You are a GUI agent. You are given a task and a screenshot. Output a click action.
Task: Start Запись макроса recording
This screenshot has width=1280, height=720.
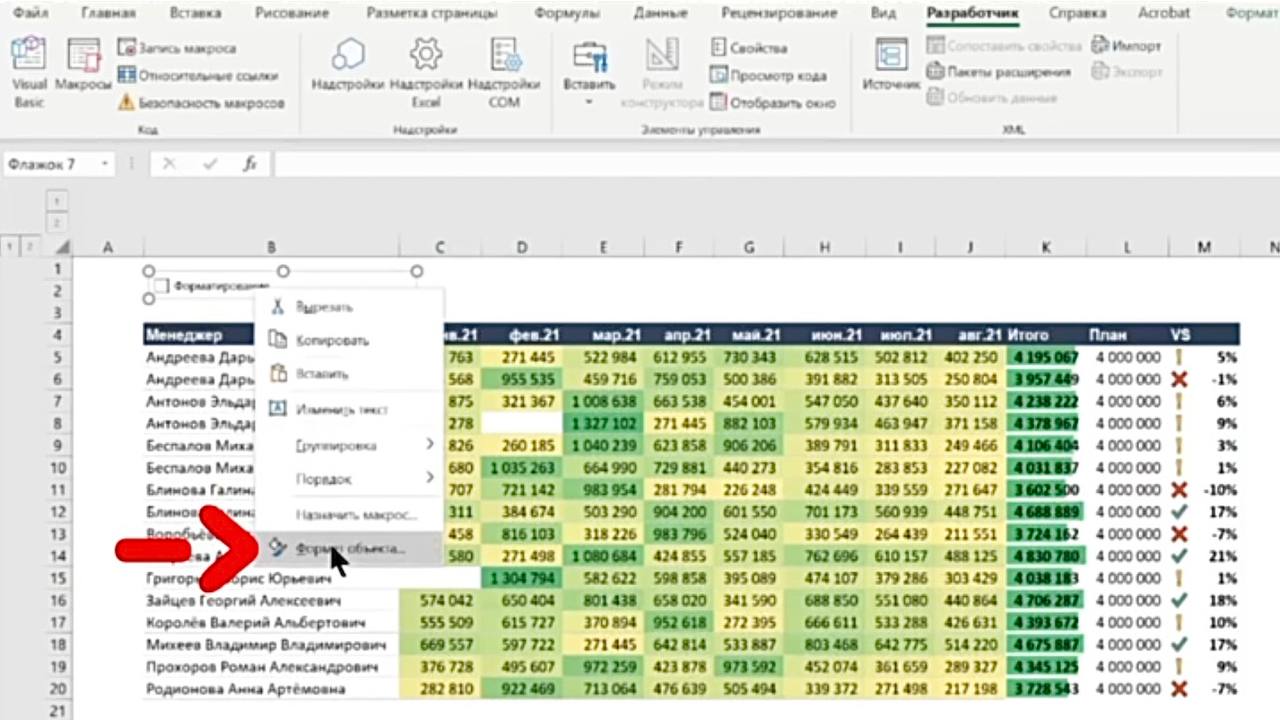[177, 48]
